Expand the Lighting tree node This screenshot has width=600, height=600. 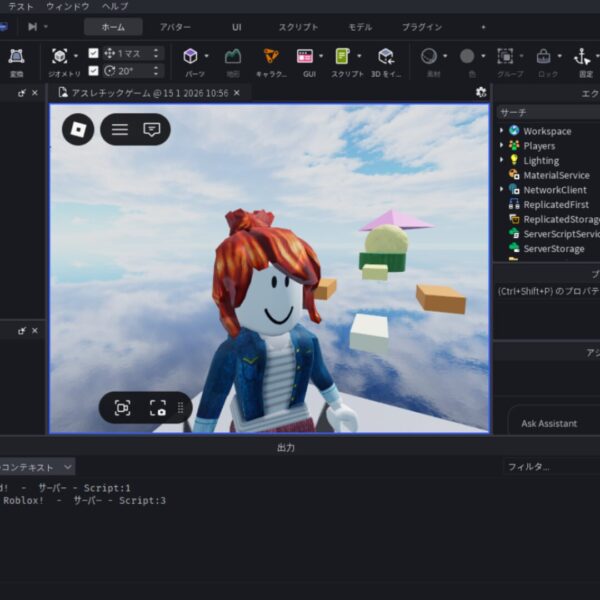click(x=501, y=160)
